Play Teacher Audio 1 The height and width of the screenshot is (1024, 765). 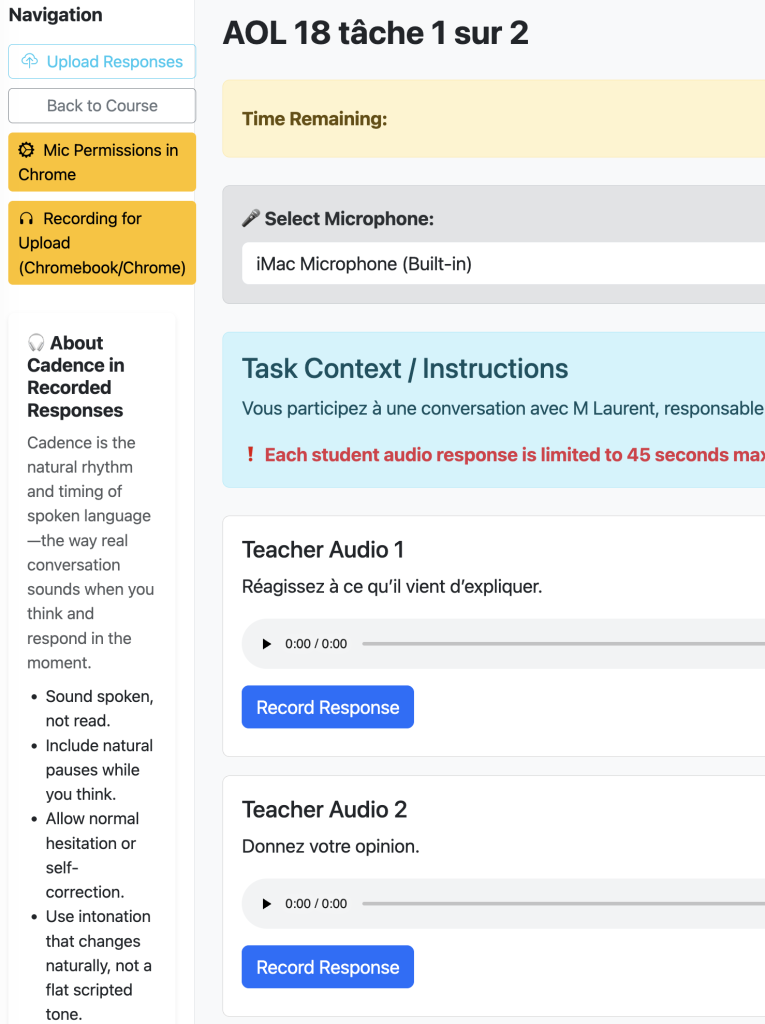266,644
